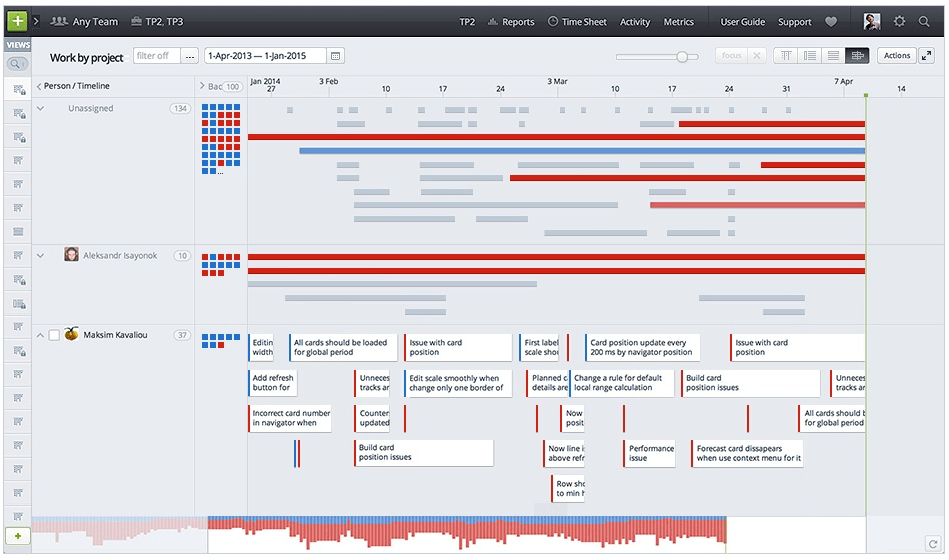Image resolution: width=949 pixels, height=560 pixels.
Task: Switch to the board columns view icon
Action: (x=786, y=56)
